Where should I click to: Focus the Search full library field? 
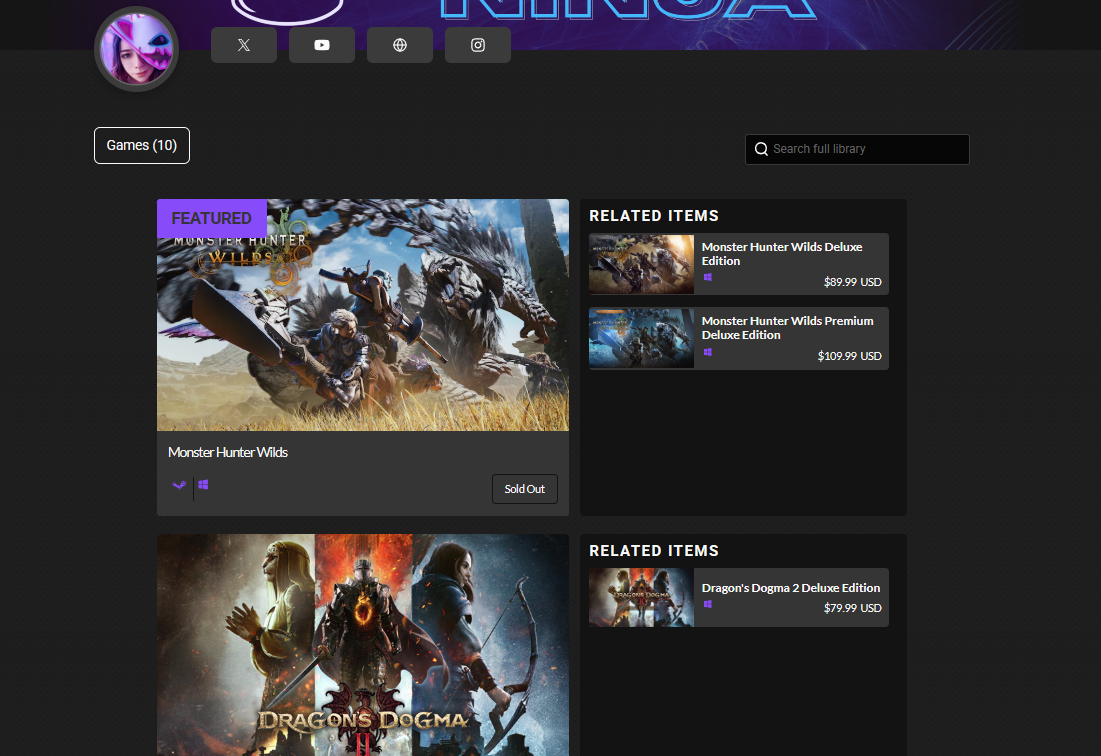click(857, 149)
